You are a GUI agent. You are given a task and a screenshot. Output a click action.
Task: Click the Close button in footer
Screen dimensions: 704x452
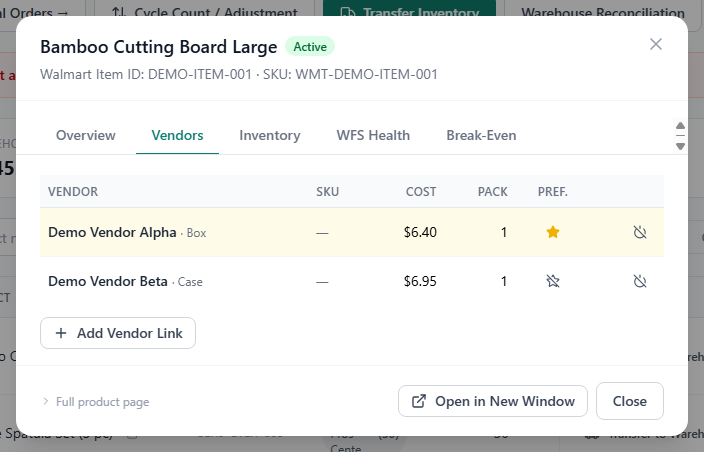tap(629, 401)
